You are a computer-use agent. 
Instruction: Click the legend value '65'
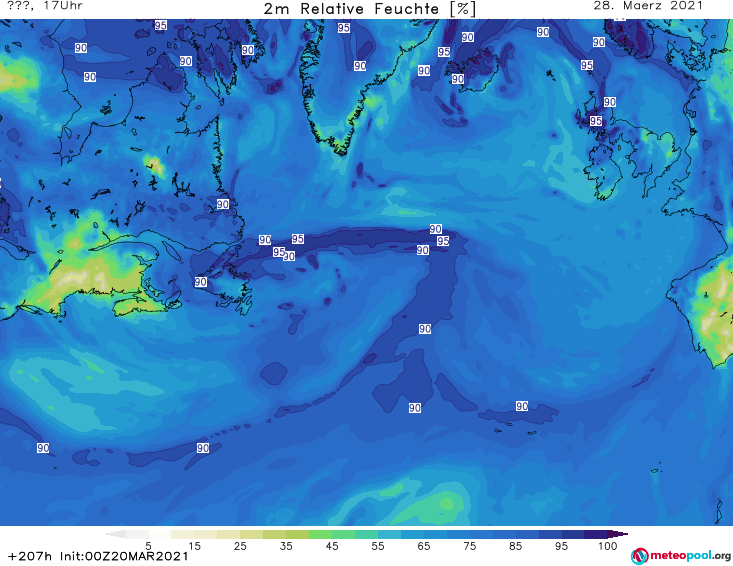(424, 546)
